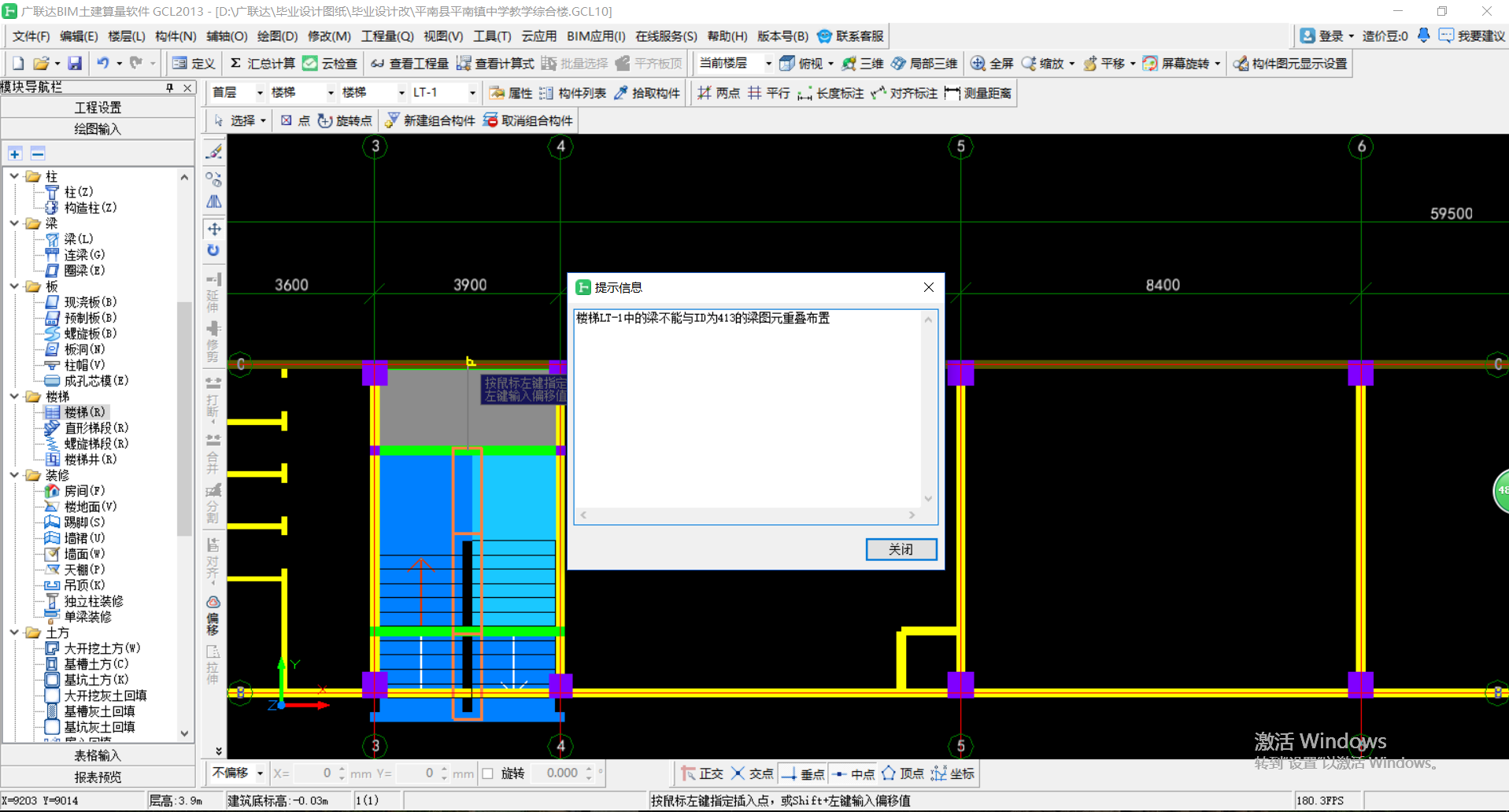Viewport: 1509px width, 812px height.
Task: Toggle 正交 orthogonal snap mode
Action: pyautogui.click(x=701, y=773)
